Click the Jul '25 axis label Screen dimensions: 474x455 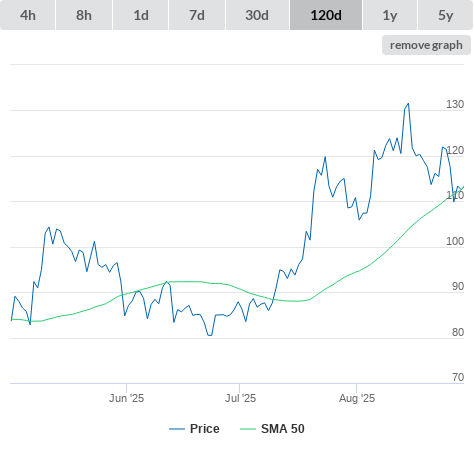coord(240,398)
